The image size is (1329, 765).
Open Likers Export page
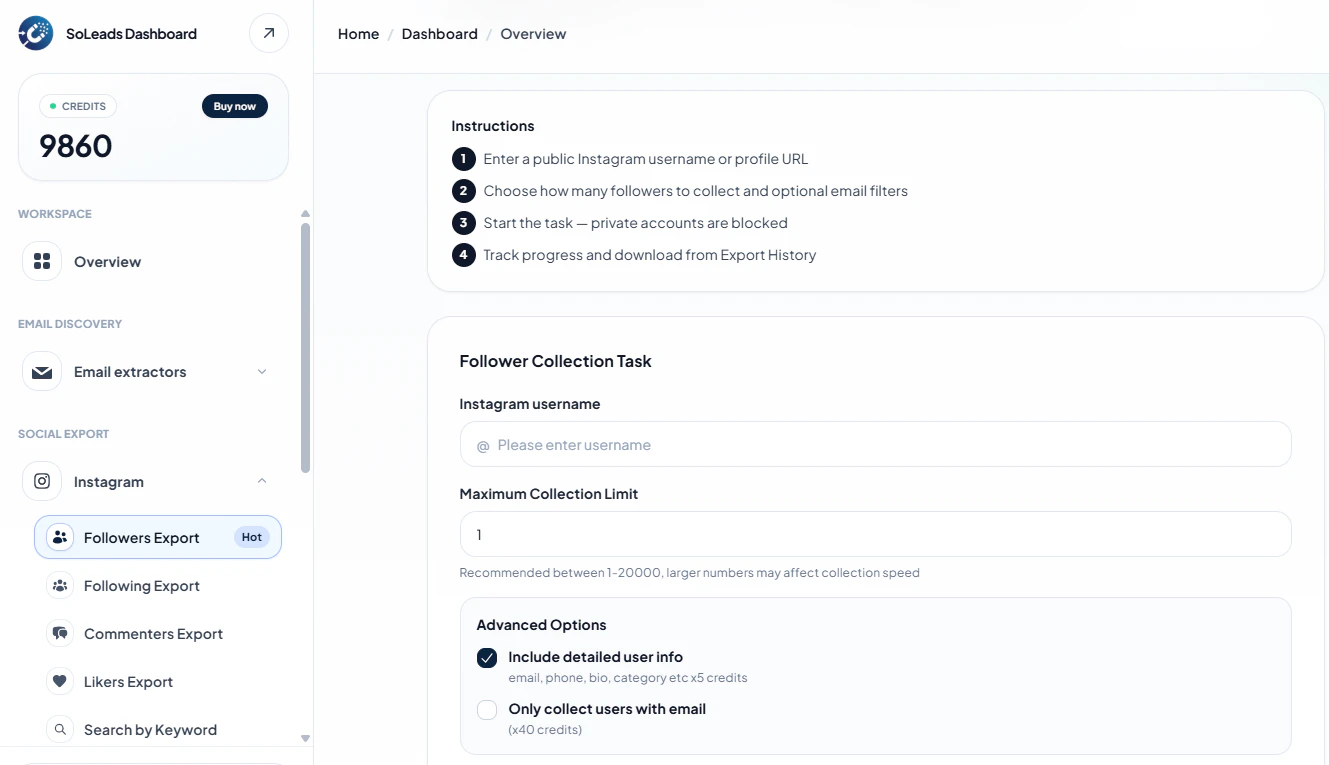158,681
